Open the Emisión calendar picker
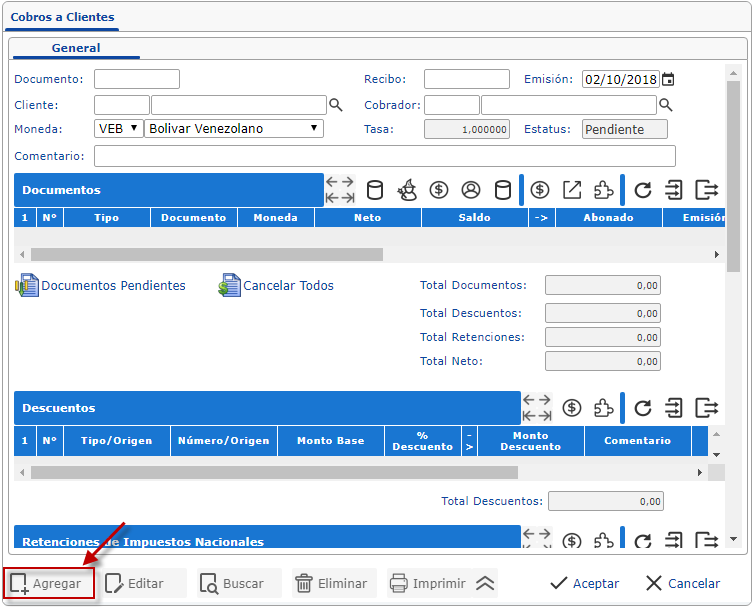 668,80
